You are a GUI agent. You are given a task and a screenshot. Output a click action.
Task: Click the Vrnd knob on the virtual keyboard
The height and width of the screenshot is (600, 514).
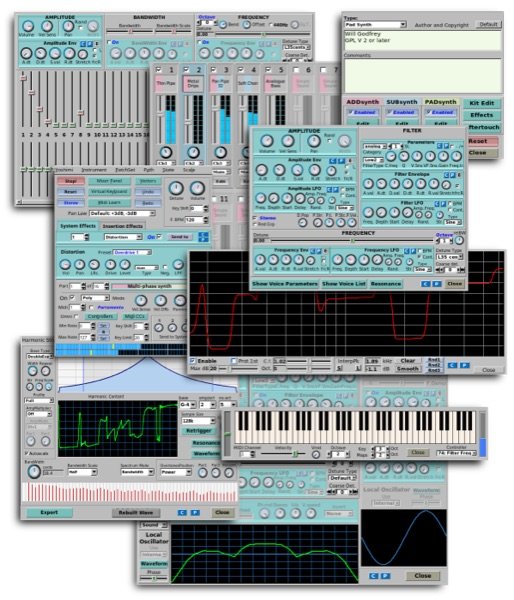[x=316, y=454]
